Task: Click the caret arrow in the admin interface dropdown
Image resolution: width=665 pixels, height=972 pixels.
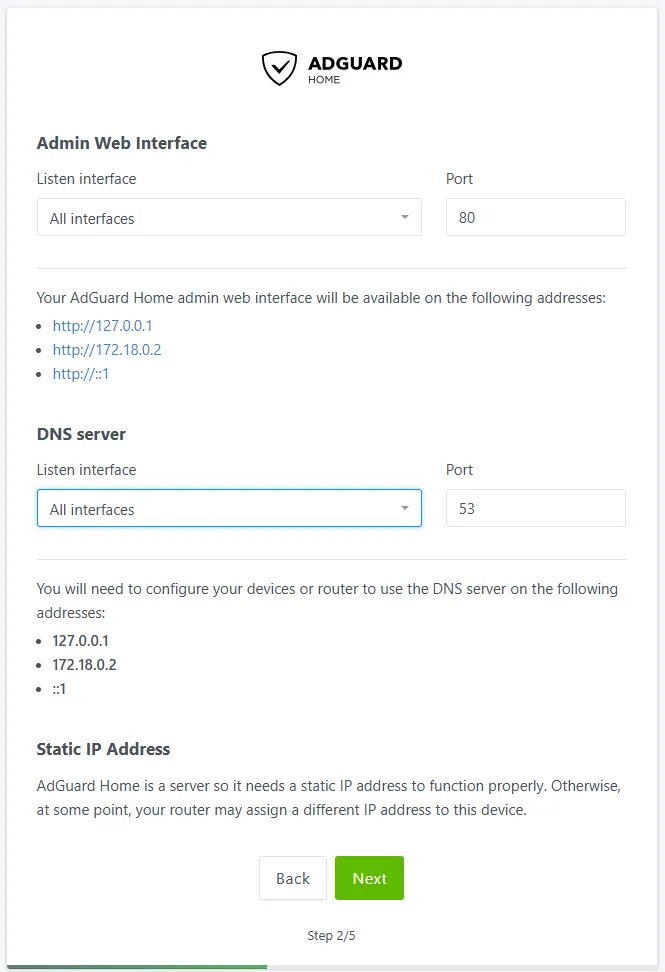Action: pos(405,217)
